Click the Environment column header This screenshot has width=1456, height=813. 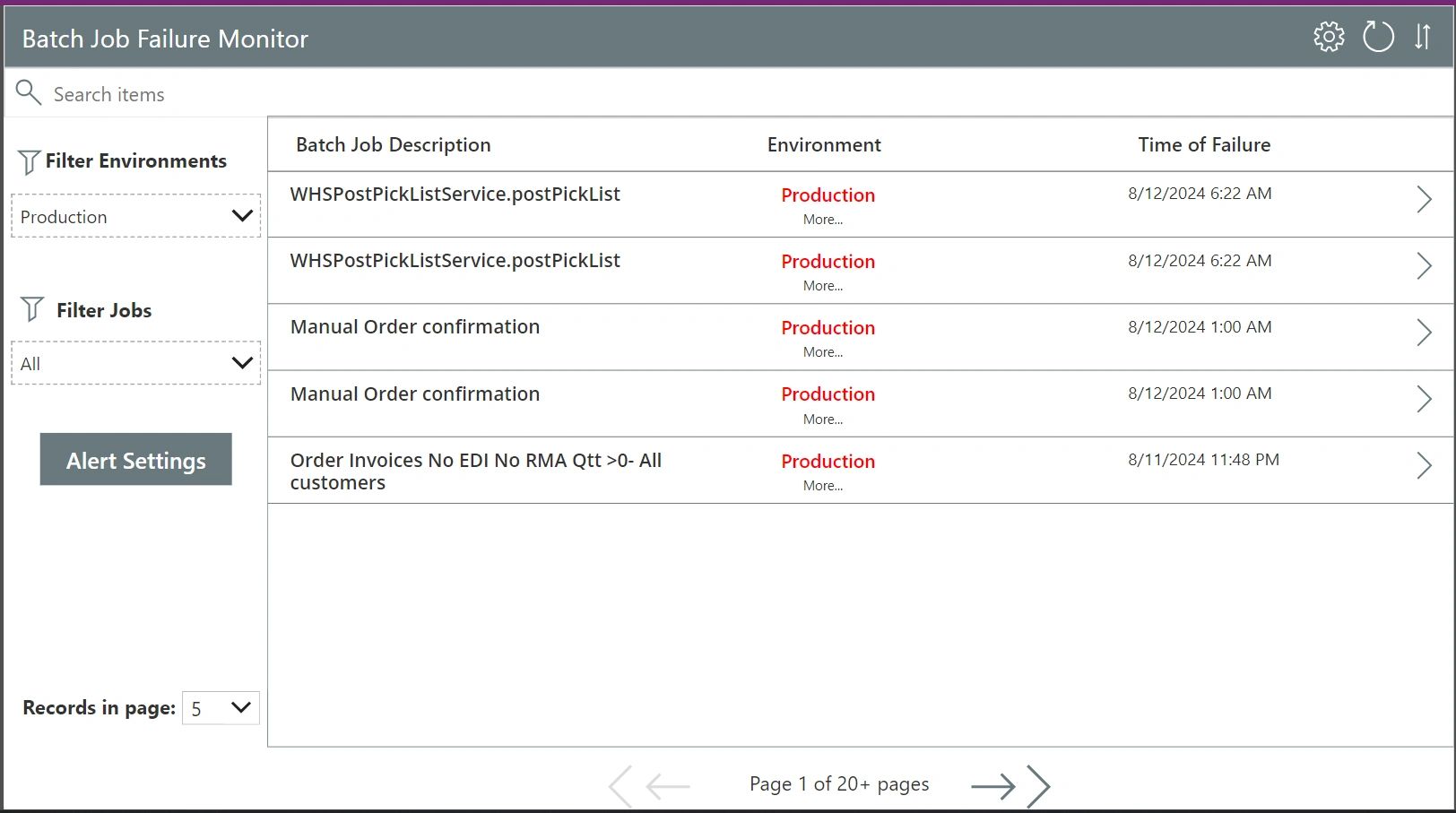(x=823, y=144)
